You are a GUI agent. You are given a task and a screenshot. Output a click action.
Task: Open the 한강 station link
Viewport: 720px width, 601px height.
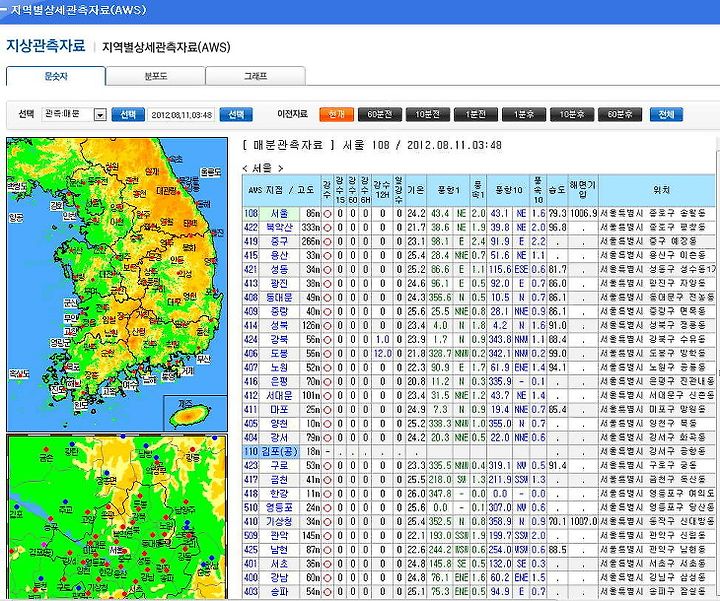coord(279,494)
